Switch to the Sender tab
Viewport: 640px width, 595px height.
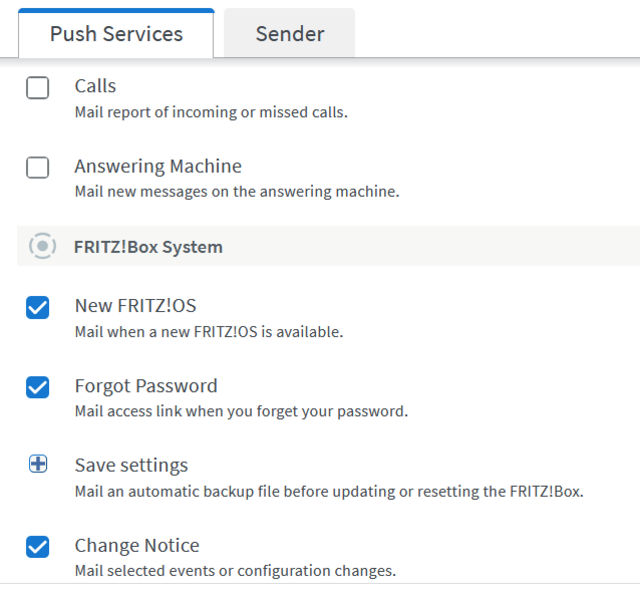[x=290, y=34]
